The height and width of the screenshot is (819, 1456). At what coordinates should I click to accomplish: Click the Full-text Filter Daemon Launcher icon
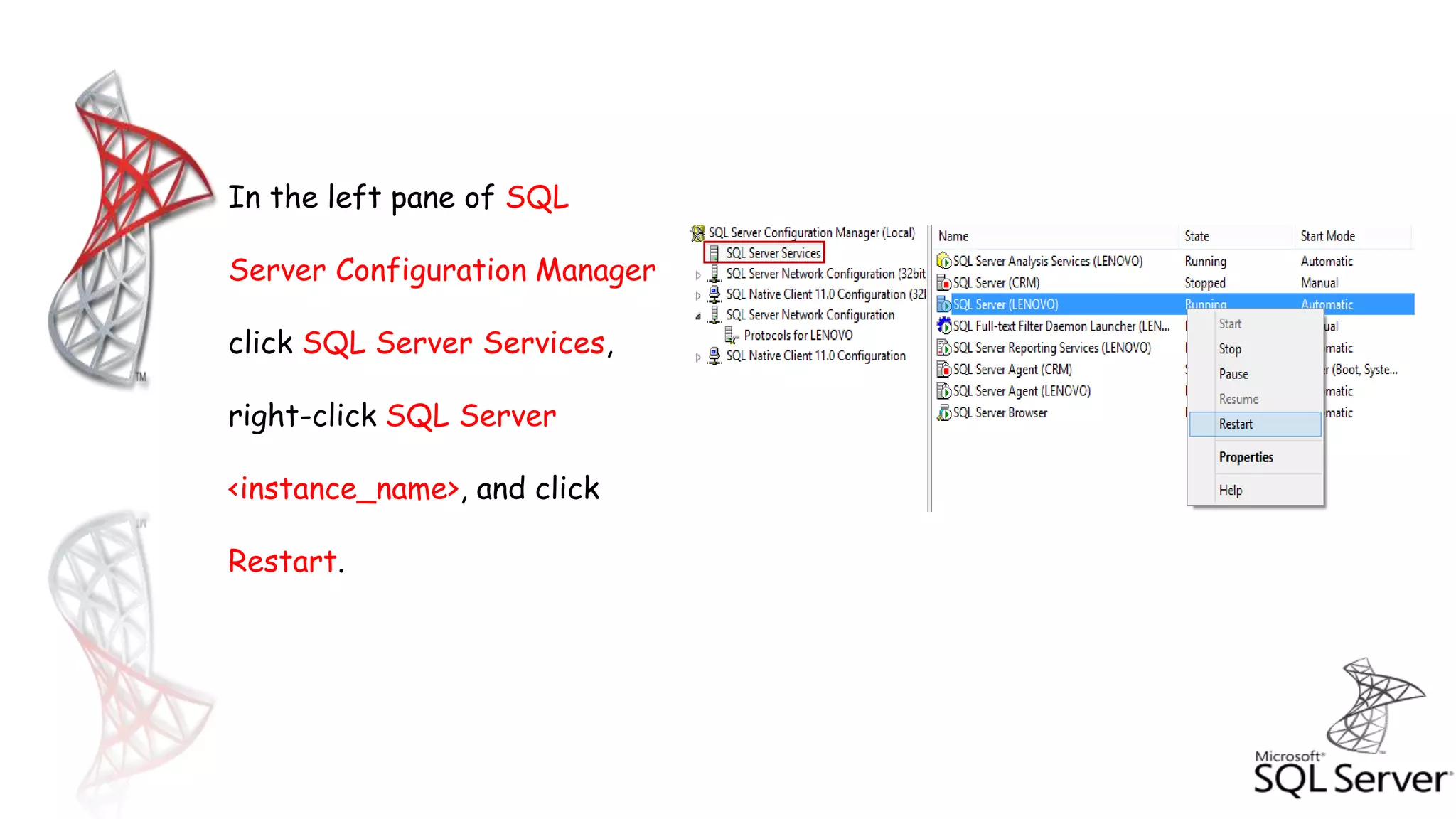[x=943, y=326]
